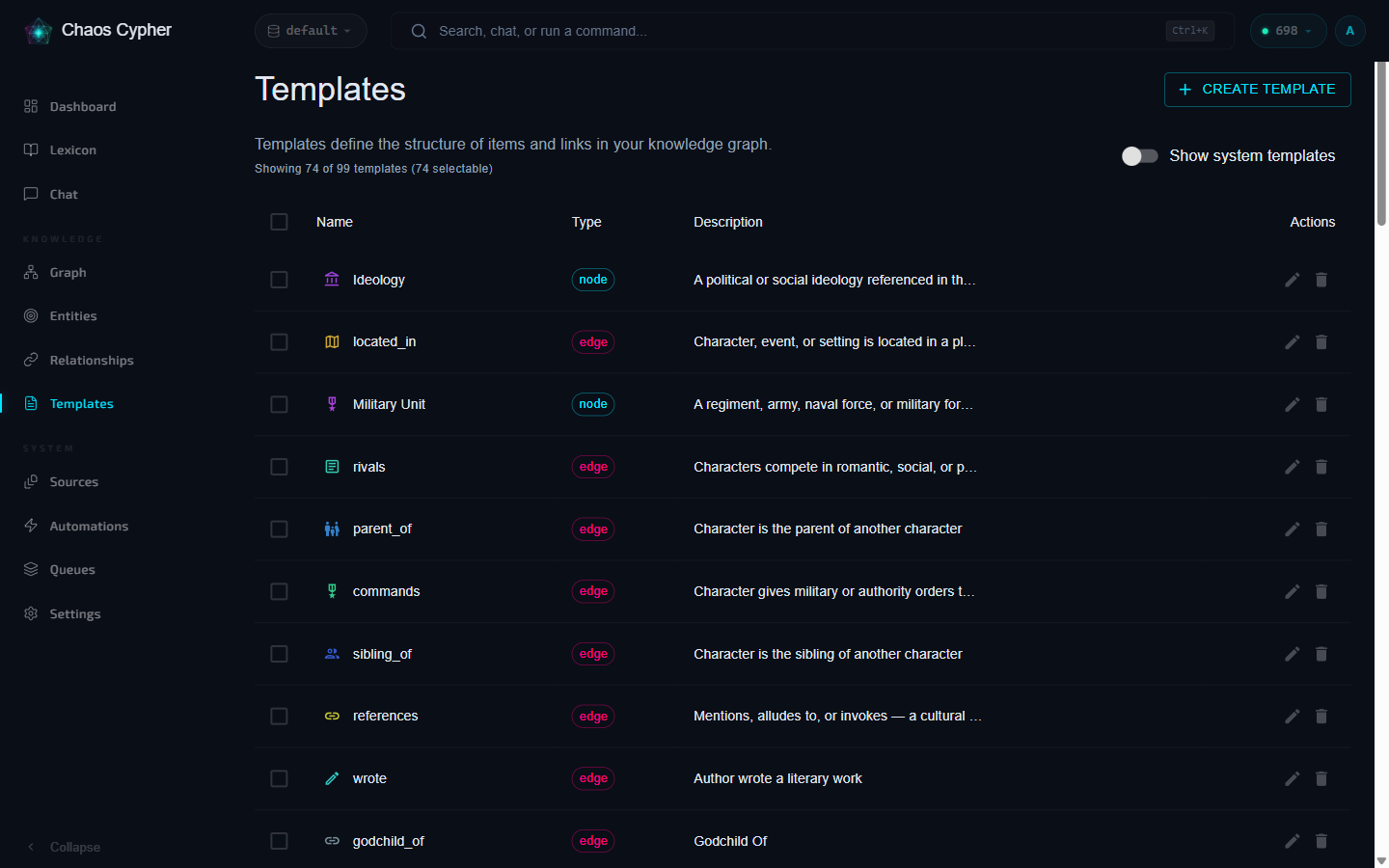Image resolution: width=1389 pixels, height=868 pixels.
Task: Select the commands row checkbox
Action: tap(279, 591)
